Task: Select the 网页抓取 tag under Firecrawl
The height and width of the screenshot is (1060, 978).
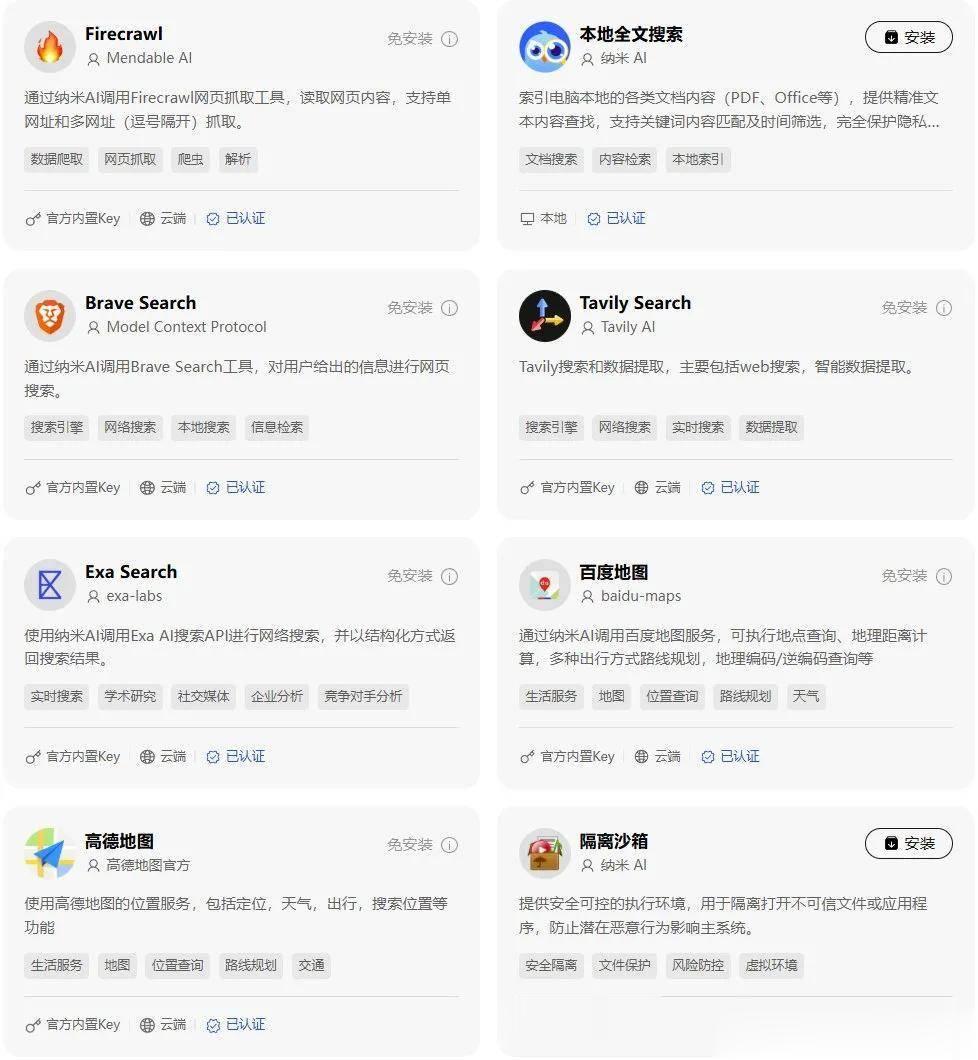Action: (130, 160)
